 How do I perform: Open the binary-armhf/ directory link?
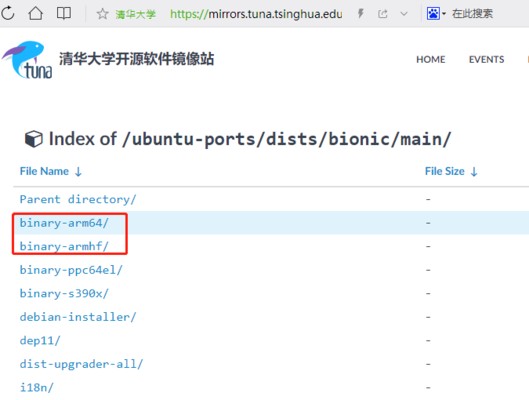64,246
